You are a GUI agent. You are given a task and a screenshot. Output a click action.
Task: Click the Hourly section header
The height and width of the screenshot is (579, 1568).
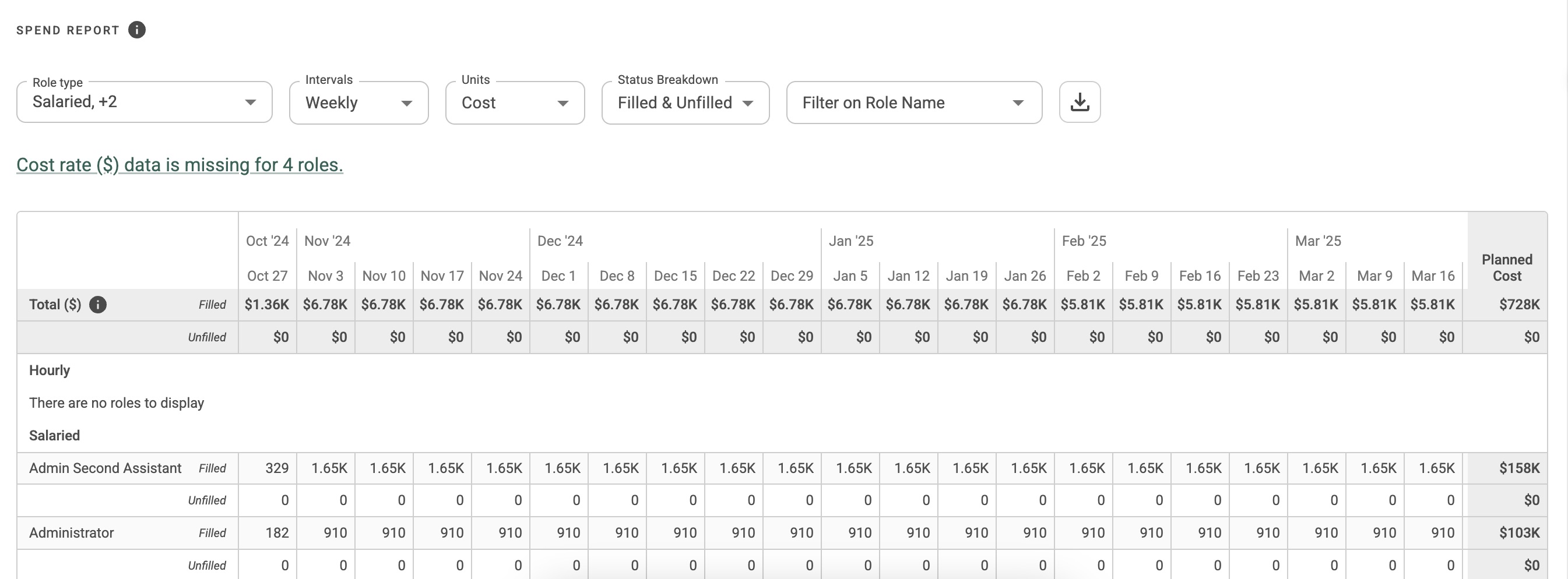click(50, 370)
